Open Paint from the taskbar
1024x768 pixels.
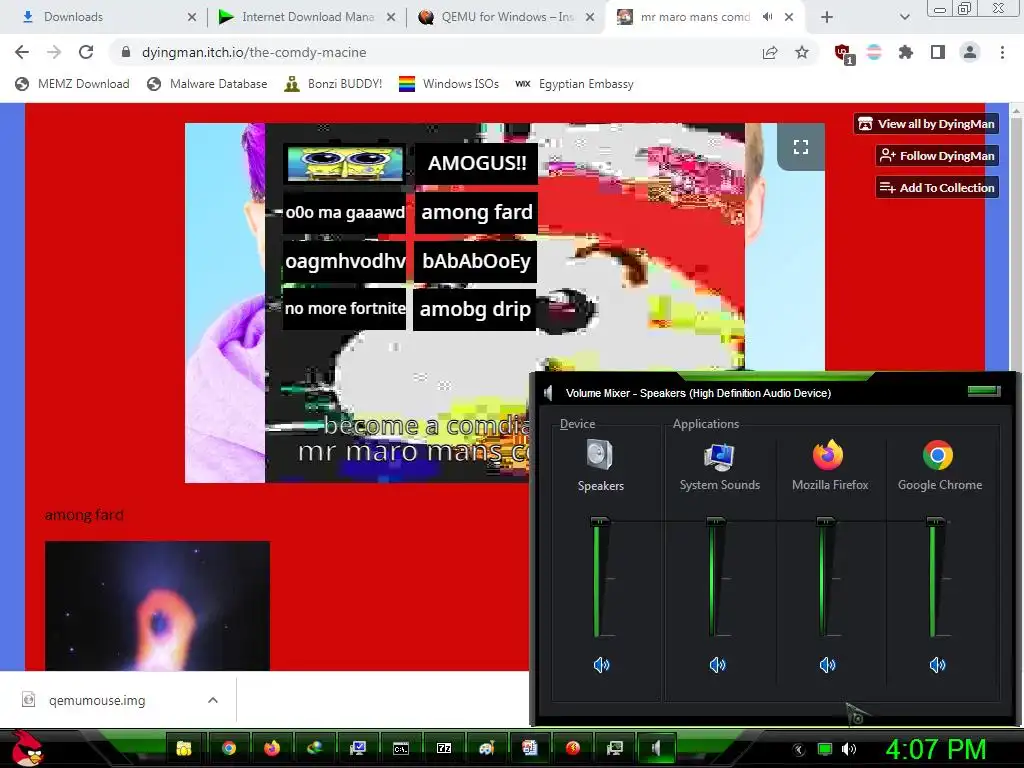coord(487,748)
